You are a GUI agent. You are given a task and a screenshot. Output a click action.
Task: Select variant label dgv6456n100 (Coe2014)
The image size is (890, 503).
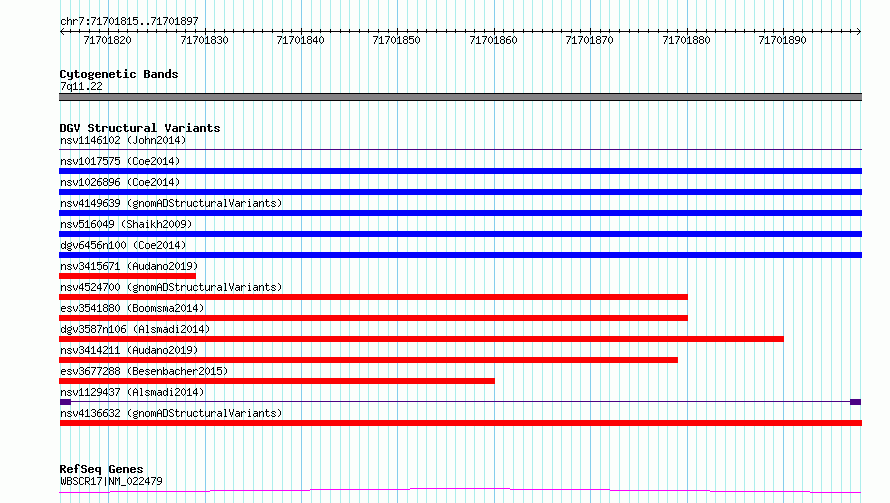coord(123,245)
